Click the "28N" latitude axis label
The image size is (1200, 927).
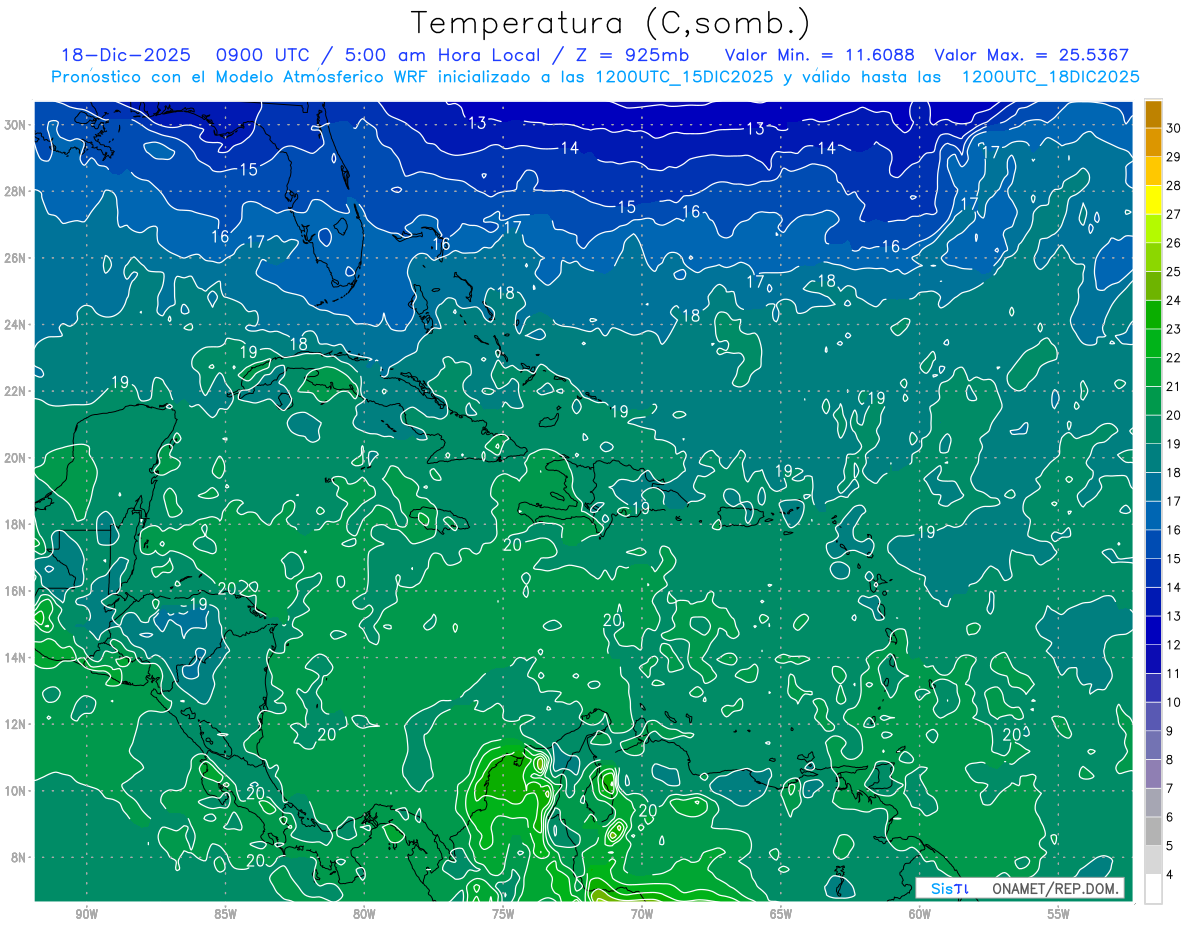click(15, 191)
